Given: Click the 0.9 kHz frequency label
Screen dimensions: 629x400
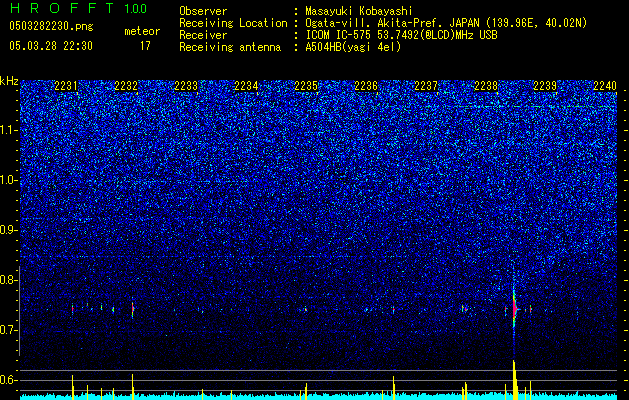Looking at the screenshot, I should (8, 230).
